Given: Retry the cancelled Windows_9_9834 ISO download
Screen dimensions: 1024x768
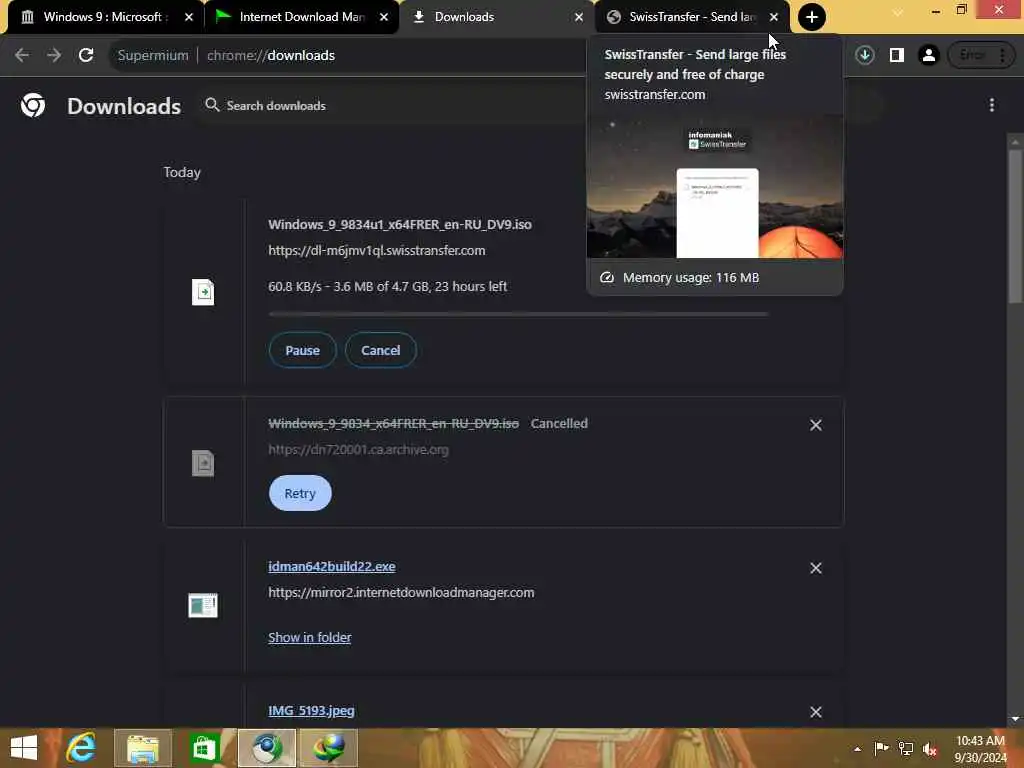Looking at the screenshot, I should coord(300,493).
